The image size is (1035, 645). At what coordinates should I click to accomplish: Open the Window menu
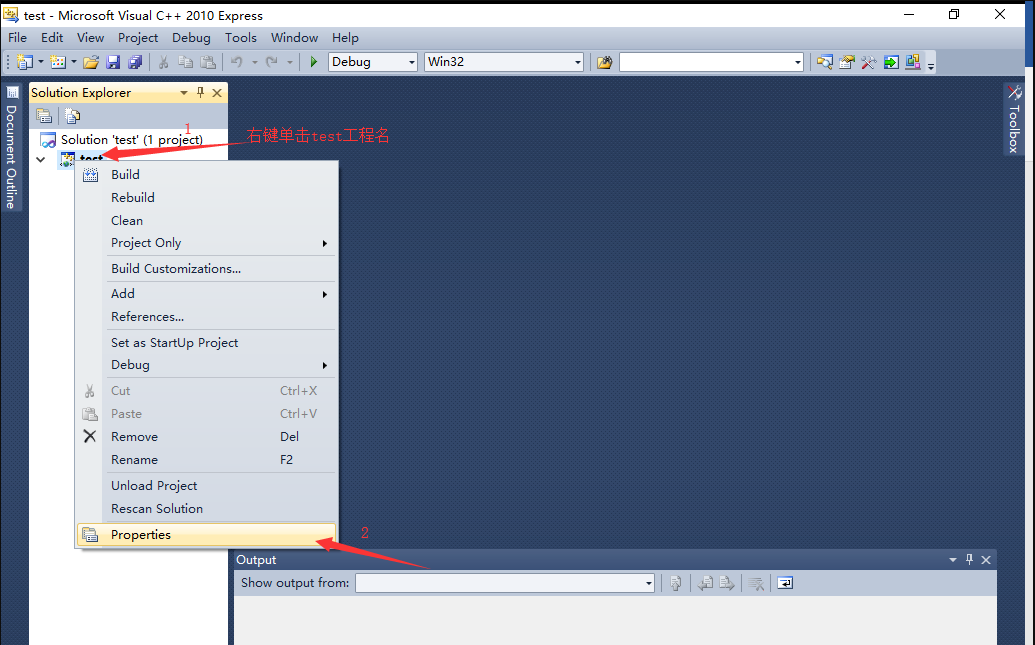pos(294,38)
